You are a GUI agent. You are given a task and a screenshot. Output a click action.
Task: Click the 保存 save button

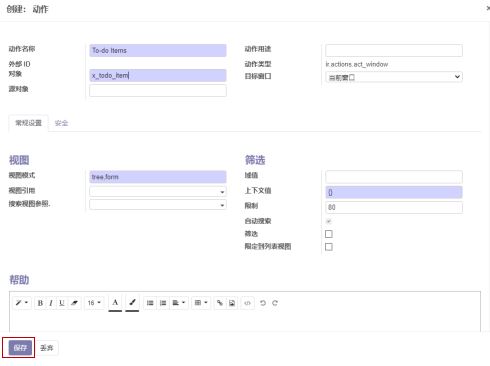(x=20, y=348)
